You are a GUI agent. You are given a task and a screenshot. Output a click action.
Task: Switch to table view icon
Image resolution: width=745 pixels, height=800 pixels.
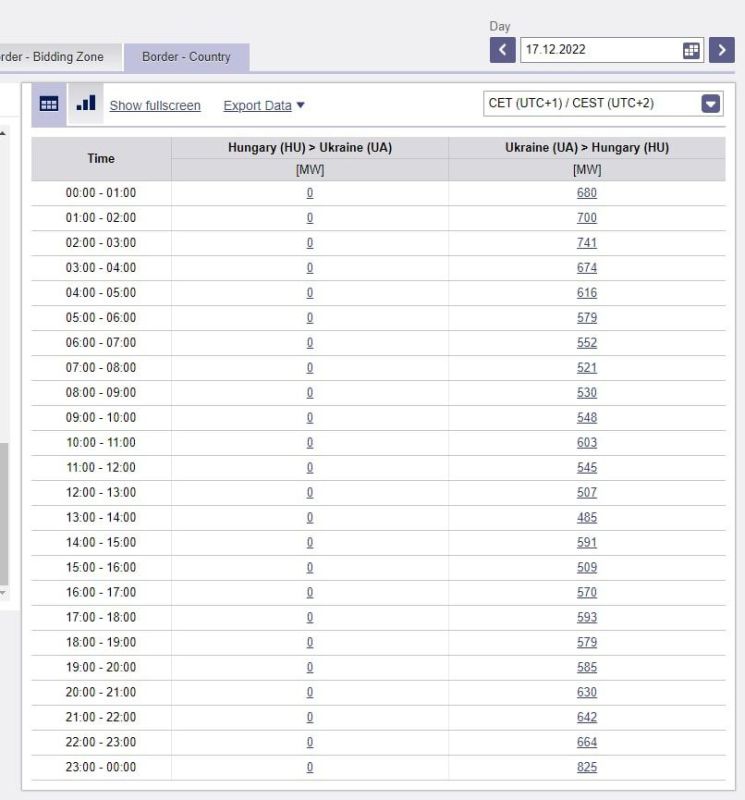click(48, 104)
